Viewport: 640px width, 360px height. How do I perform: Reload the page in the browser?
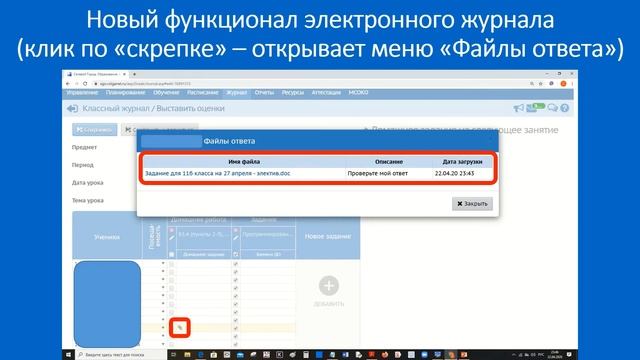coord(85,84)
